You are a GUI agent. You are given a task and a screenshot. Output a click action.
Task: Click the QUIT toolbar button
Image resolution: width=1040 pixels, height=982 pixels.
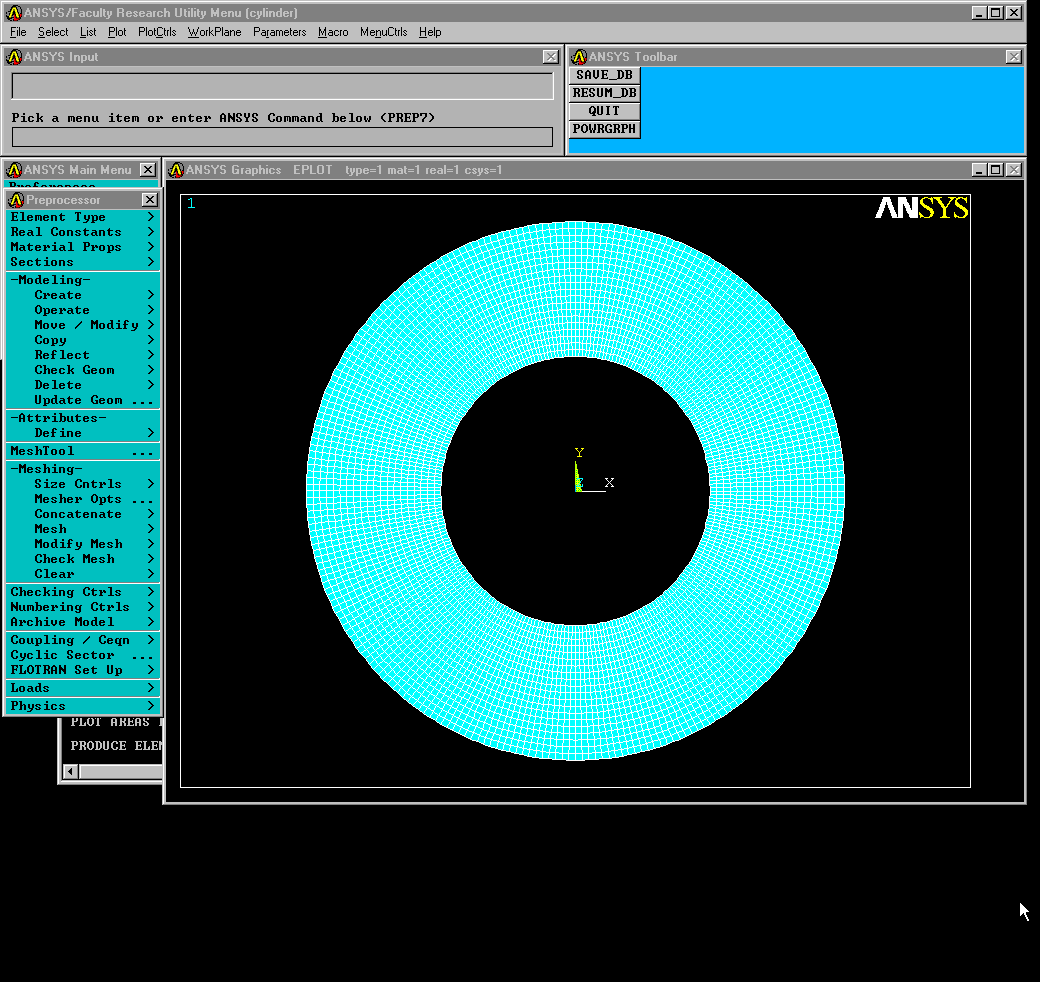click(x=604, y=111)
